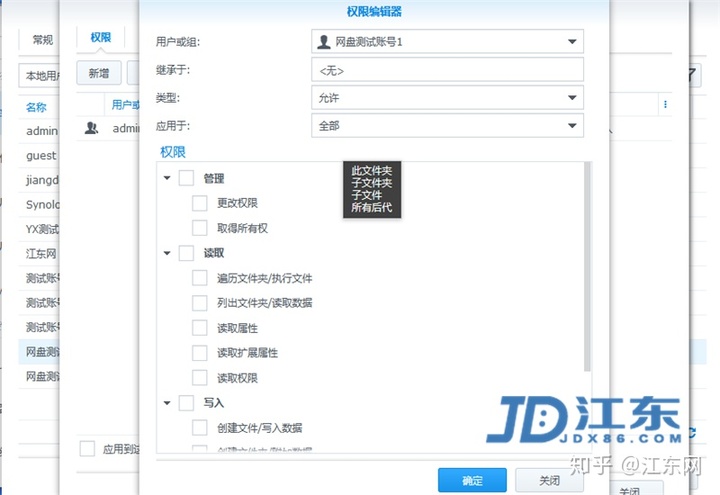Open the 本地用户 filter dropdown in the background
The height and width of the screenshot is (495, 720).
[39, 75]
